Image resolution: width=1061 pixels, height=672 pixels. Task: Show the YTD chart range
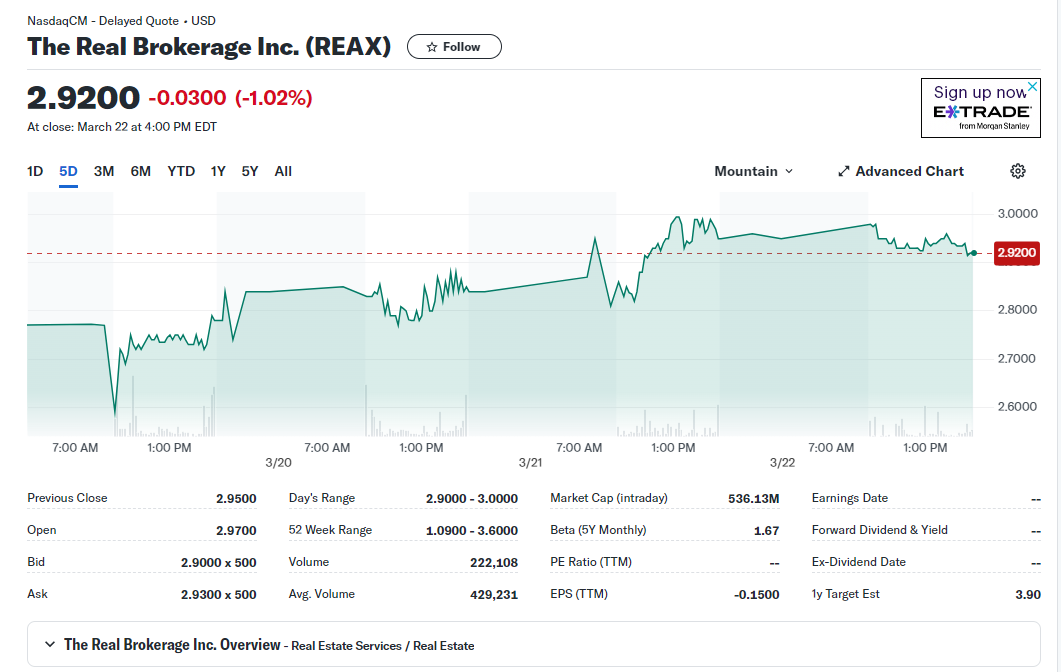click(181, 171)
